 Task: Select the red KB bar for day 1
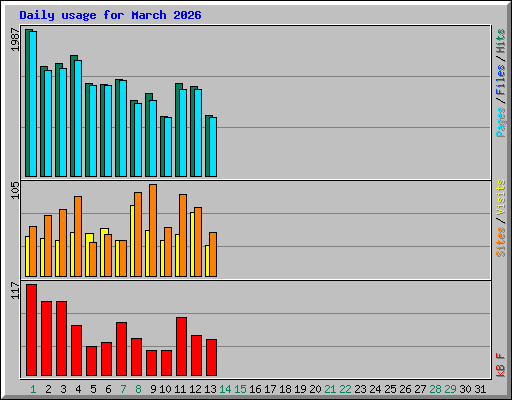(32, 330)
